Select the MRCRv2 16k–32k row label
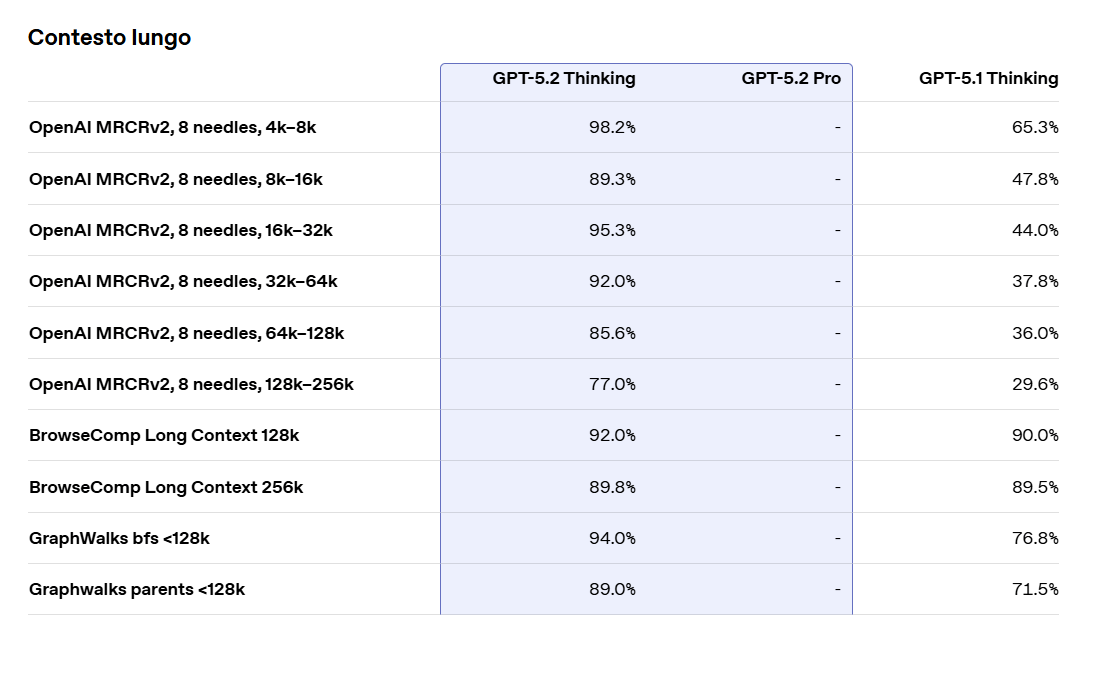 tap(180, 231)
